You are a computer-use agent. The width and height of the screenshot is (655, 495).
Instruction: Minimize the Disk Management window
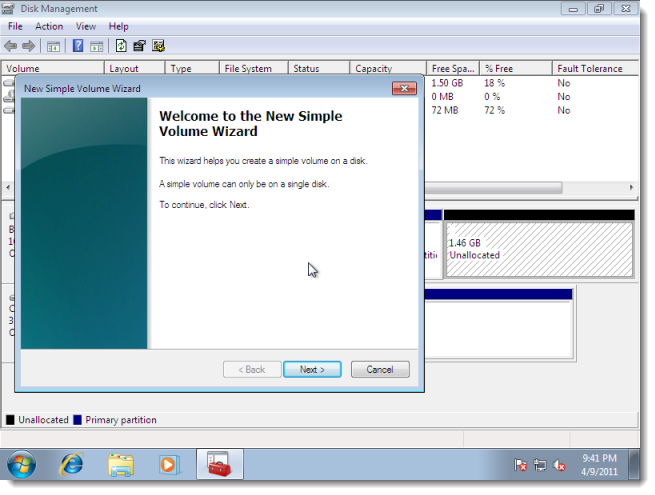(x=573, y=9)
